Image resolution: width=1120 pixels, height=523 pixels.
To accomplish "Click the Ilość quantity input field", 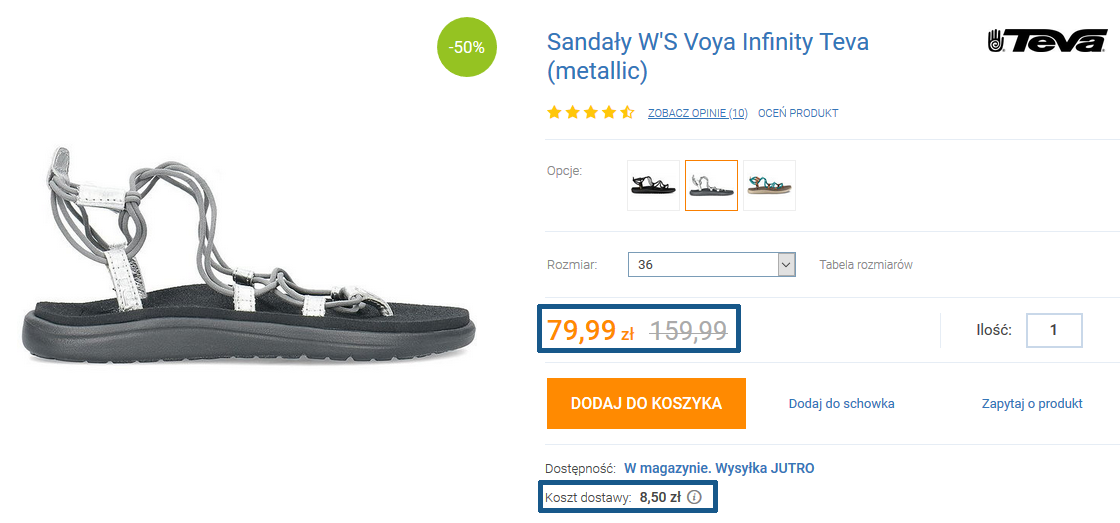I will click(1053, 330).
